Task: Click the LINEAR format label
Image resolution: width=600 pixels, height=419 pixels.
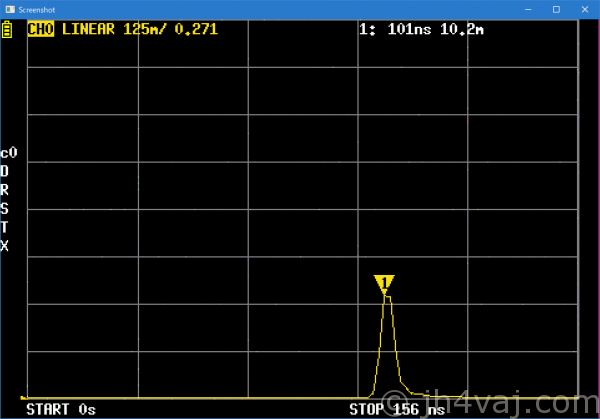Action: 89,29
